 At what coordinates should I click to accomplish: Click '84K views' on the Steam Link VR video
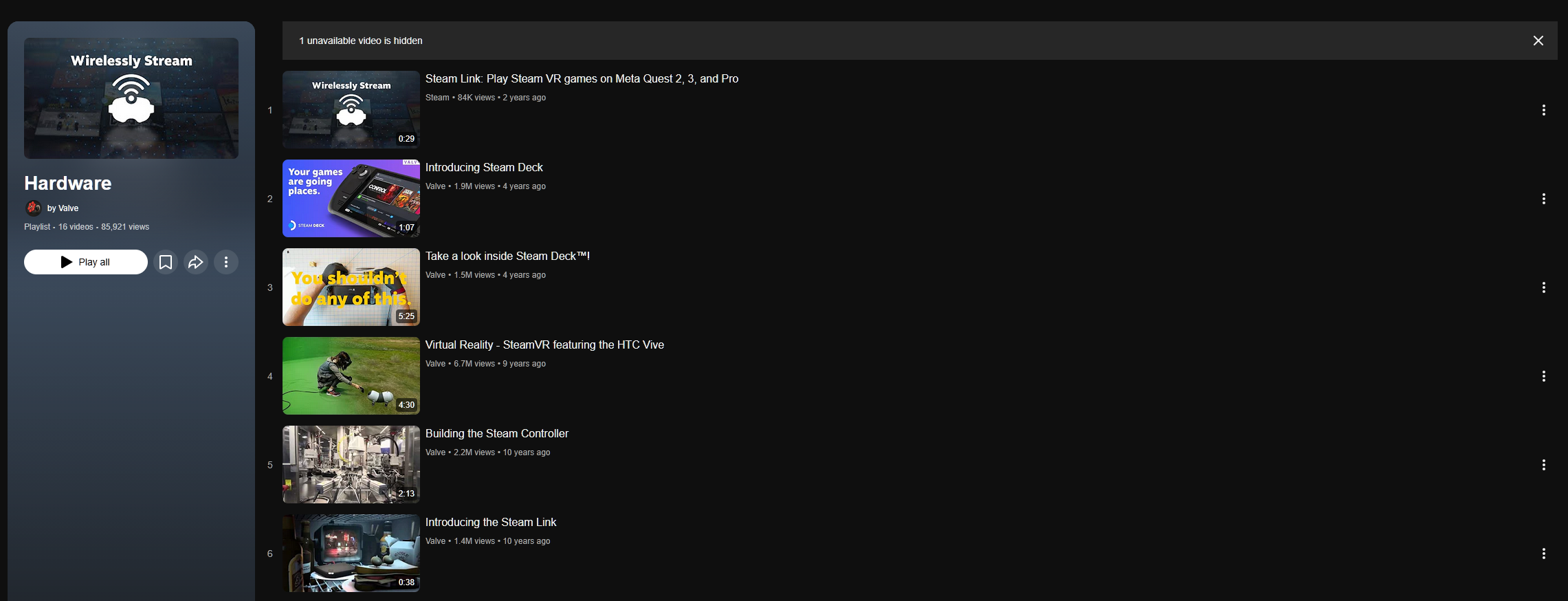476,98
